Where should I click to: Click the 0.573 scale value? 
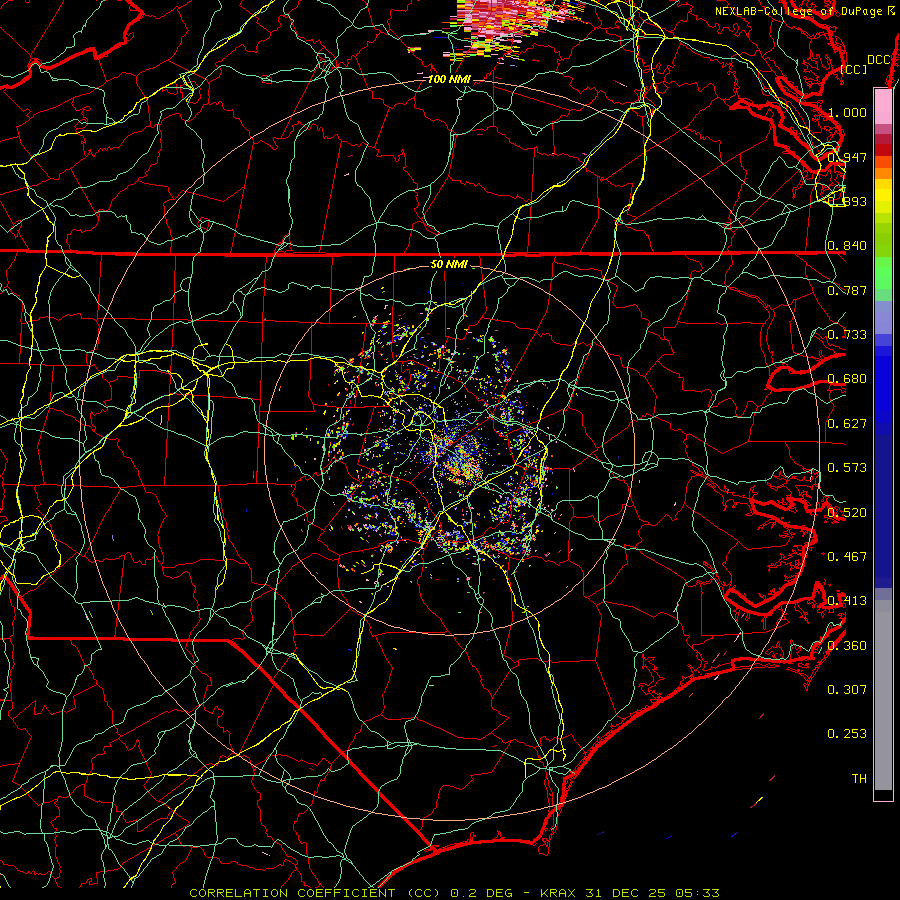click(x=848, y=468)
